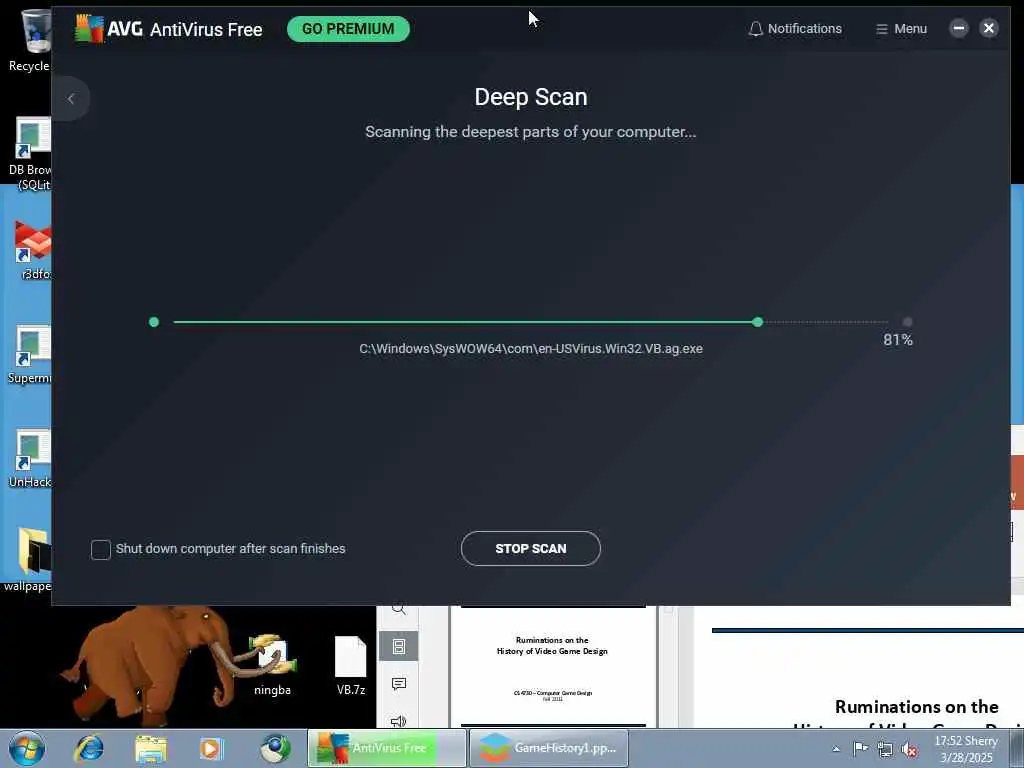
Task: Click the GO PREMIUM button
Action: point(348,29)
